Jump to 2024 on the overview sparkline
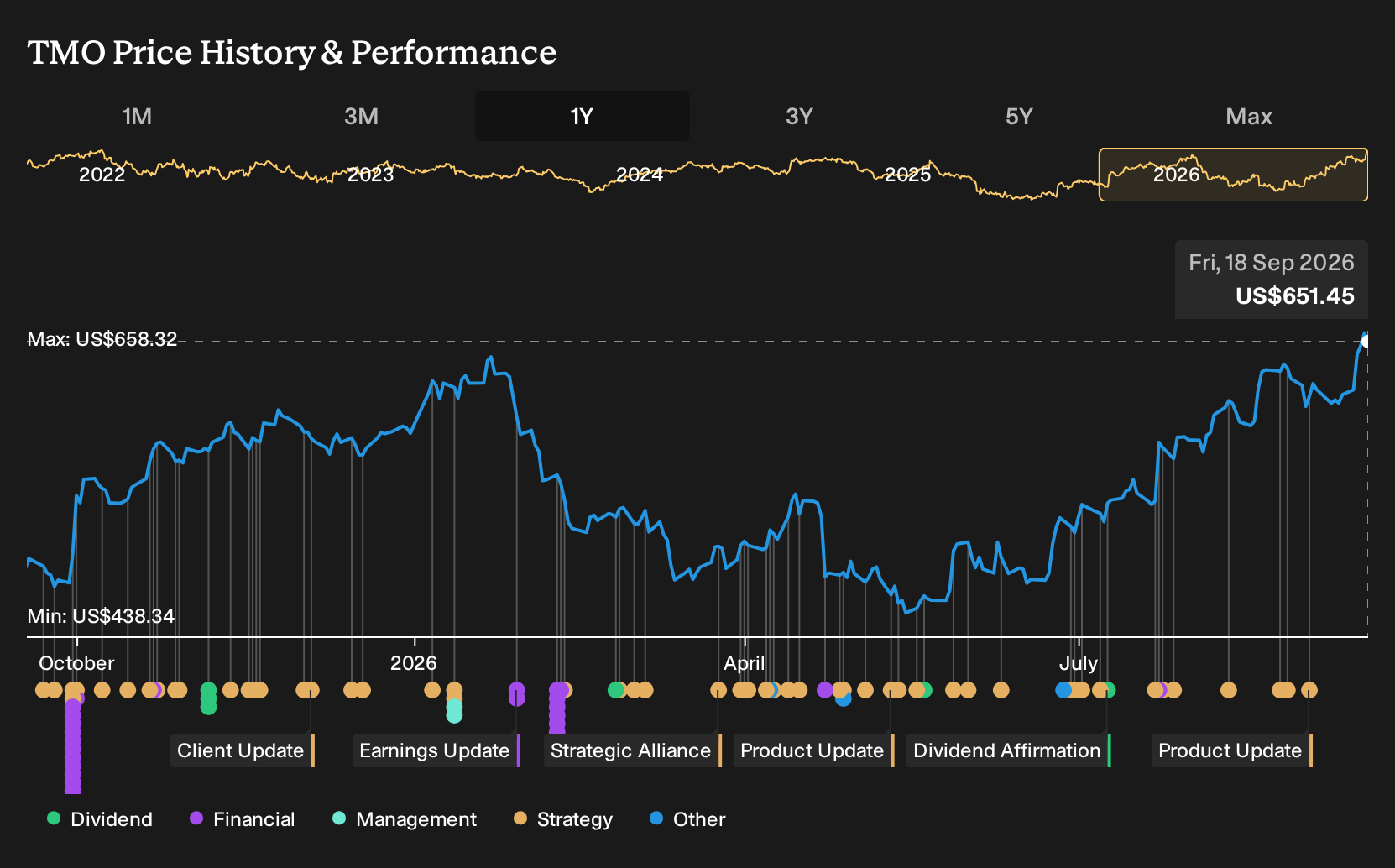1395x868 pixels. coord(640,175)
